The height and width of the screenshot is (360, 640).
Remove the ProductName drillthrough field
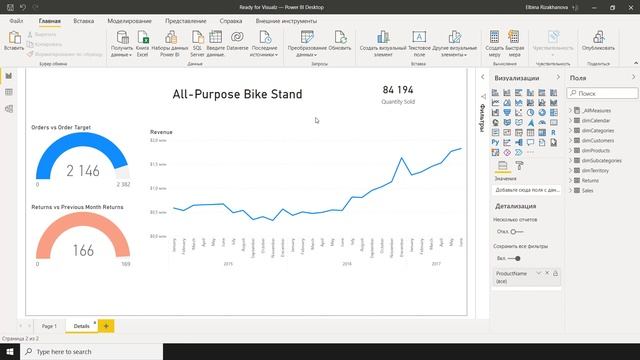pos(547,273)
